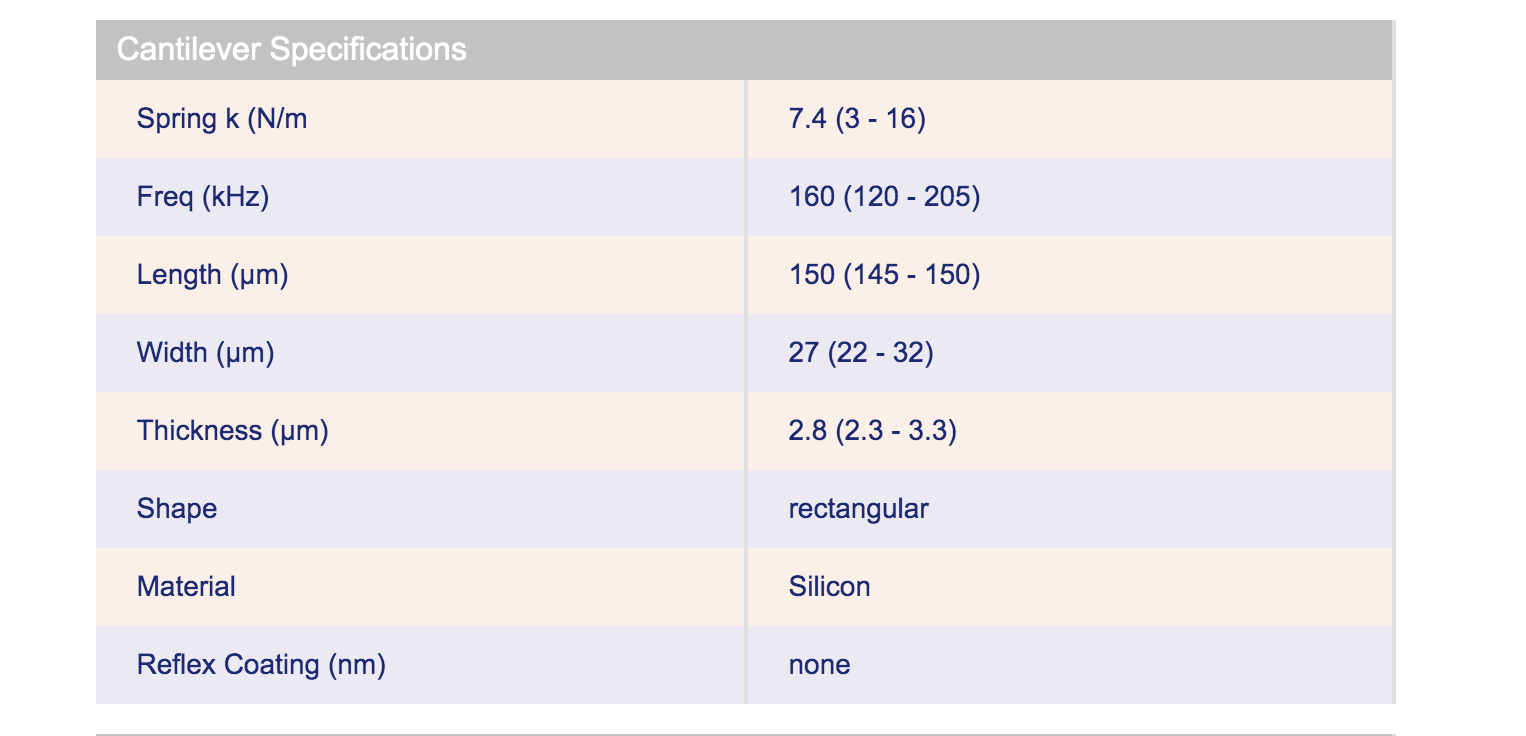Click the 27 (22 - 32) width value
Viewport: 1526px width, 736px height.
pos(860,353)
